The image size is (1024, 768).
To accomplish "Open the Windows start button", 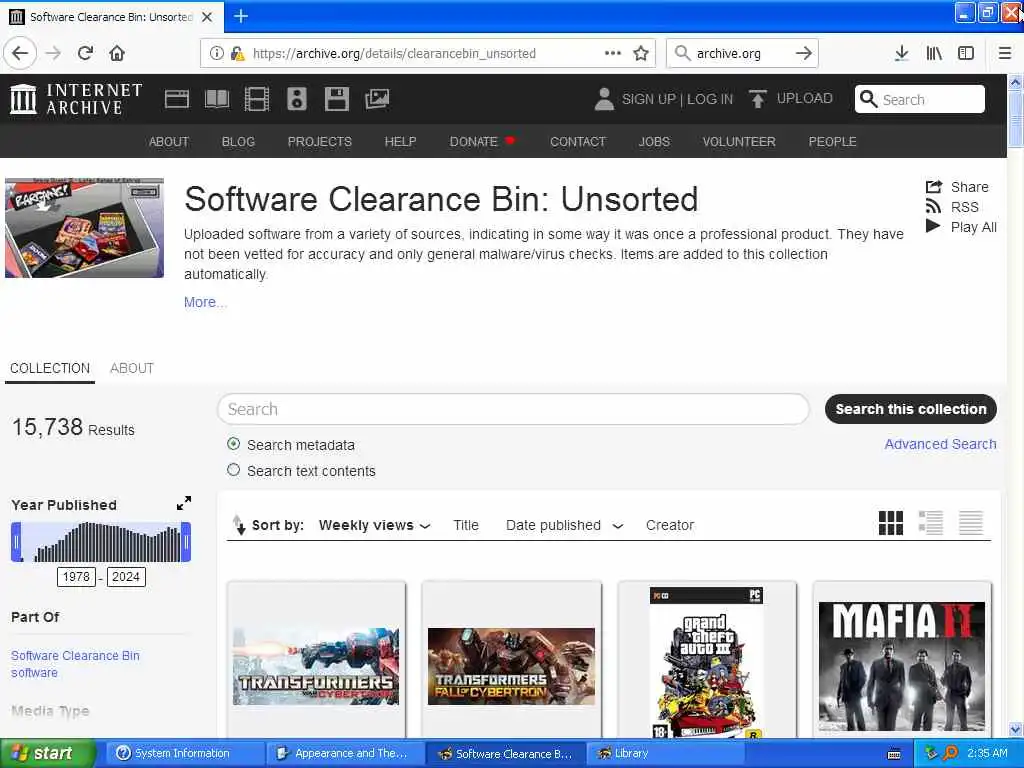I will point(47,754).
